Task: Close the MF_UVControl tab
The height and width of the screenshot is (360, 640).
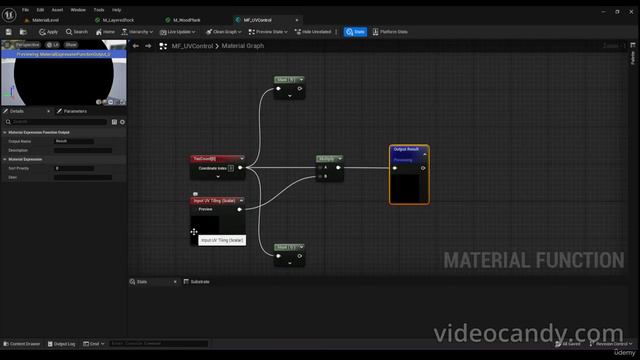Action: tap(297, 20)
